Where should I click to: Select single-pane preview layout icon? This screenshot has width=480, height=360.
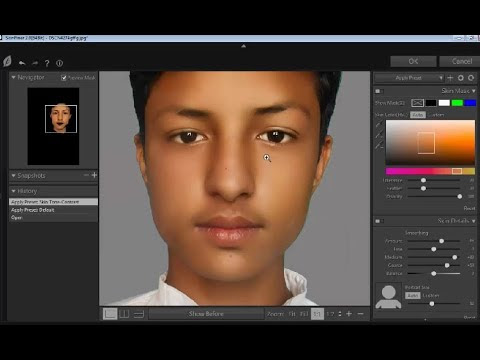click(110, 314)
